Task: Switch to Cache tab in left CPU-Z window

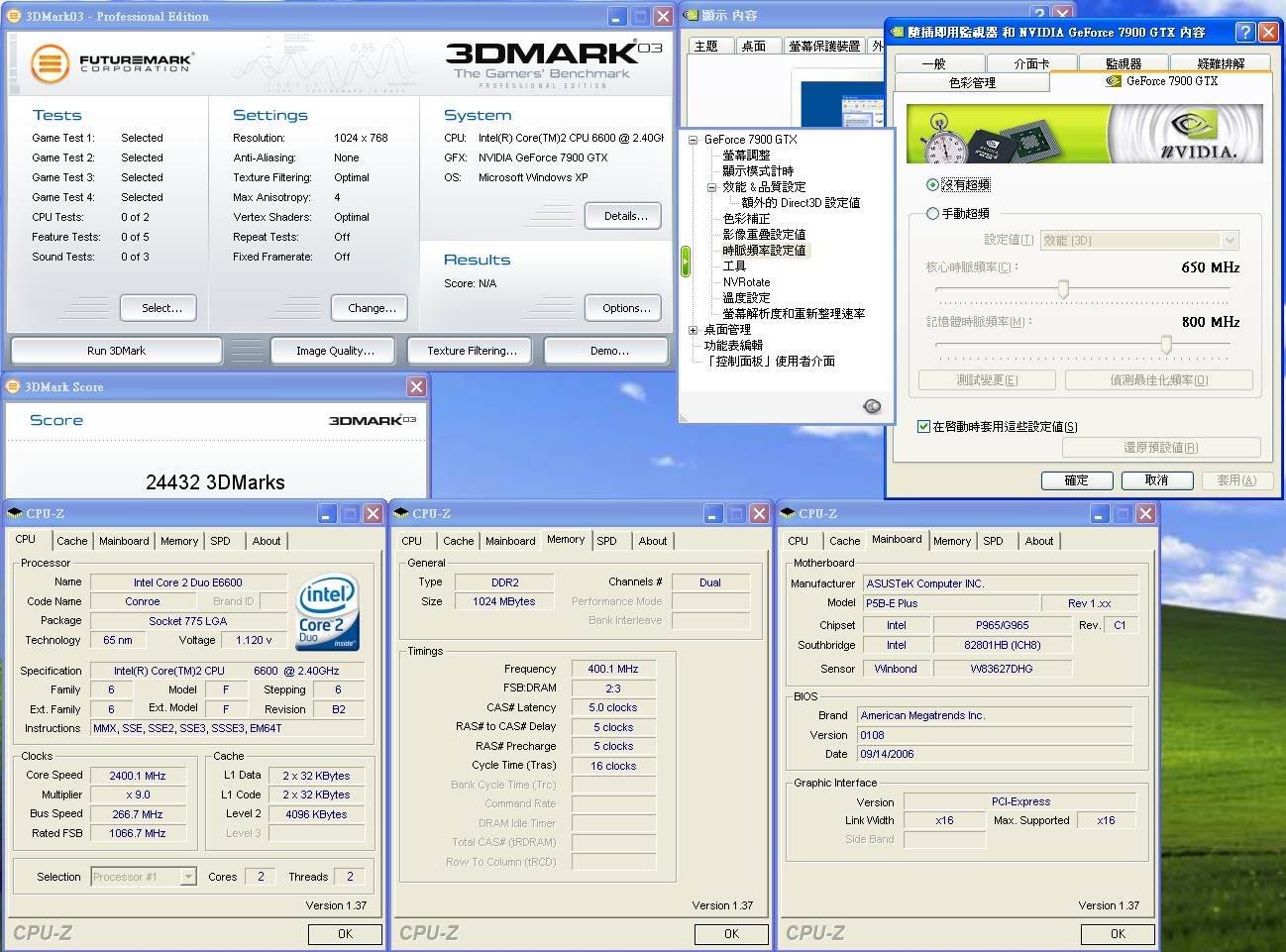Action: click(71, 541)
